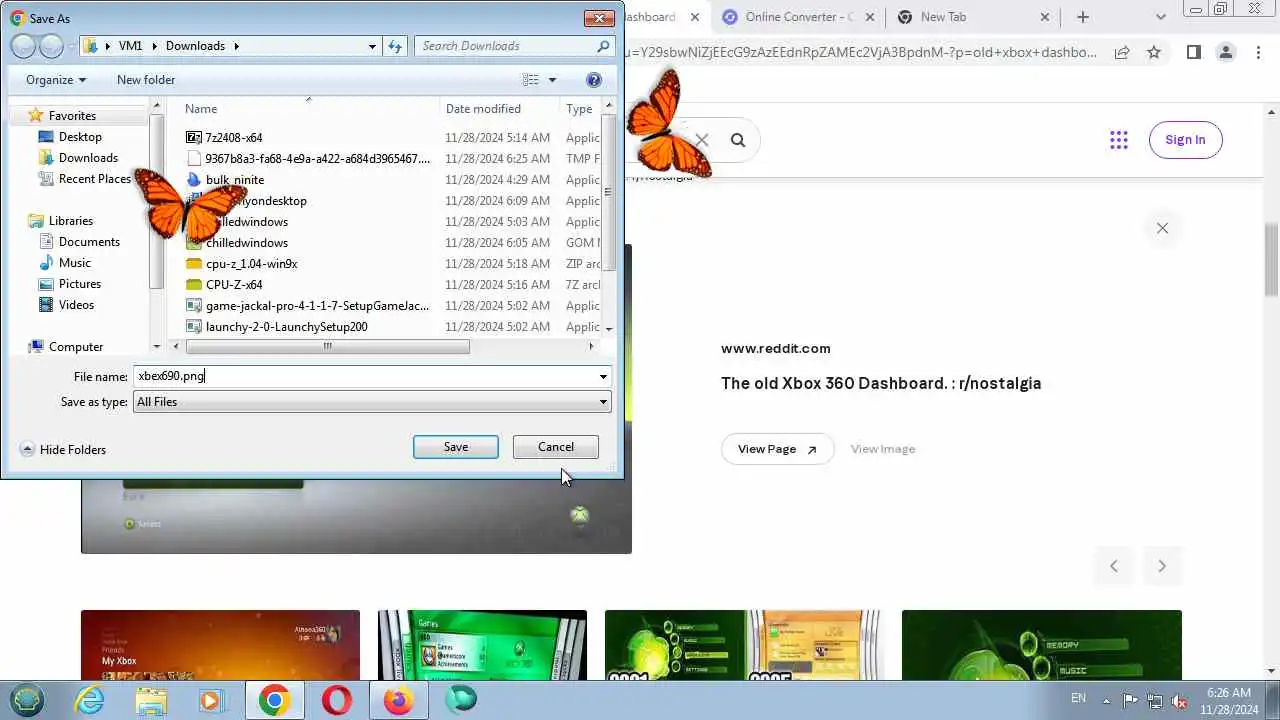Expand the address bar history dropdown

pyautogui.click(x=372, y=46)
